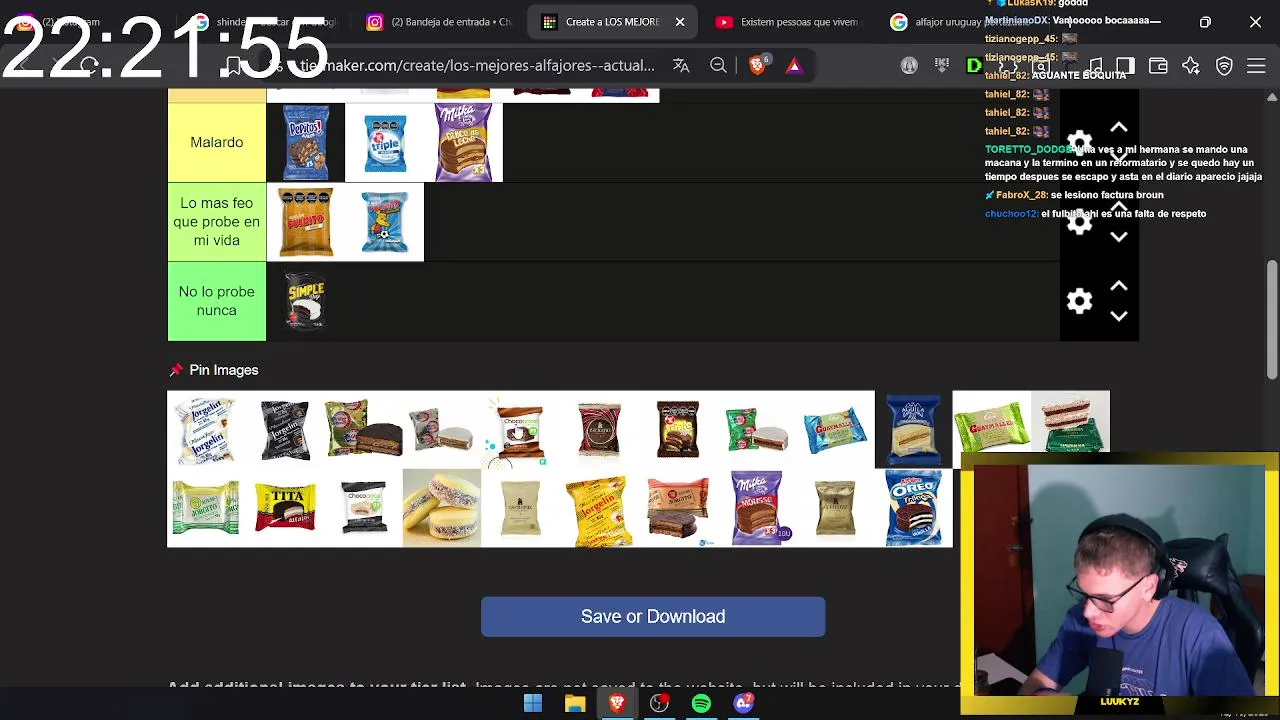Move 'Lo mas feo' row down with its arrow
This screenshot has height=720, width=1280.
1119,237
